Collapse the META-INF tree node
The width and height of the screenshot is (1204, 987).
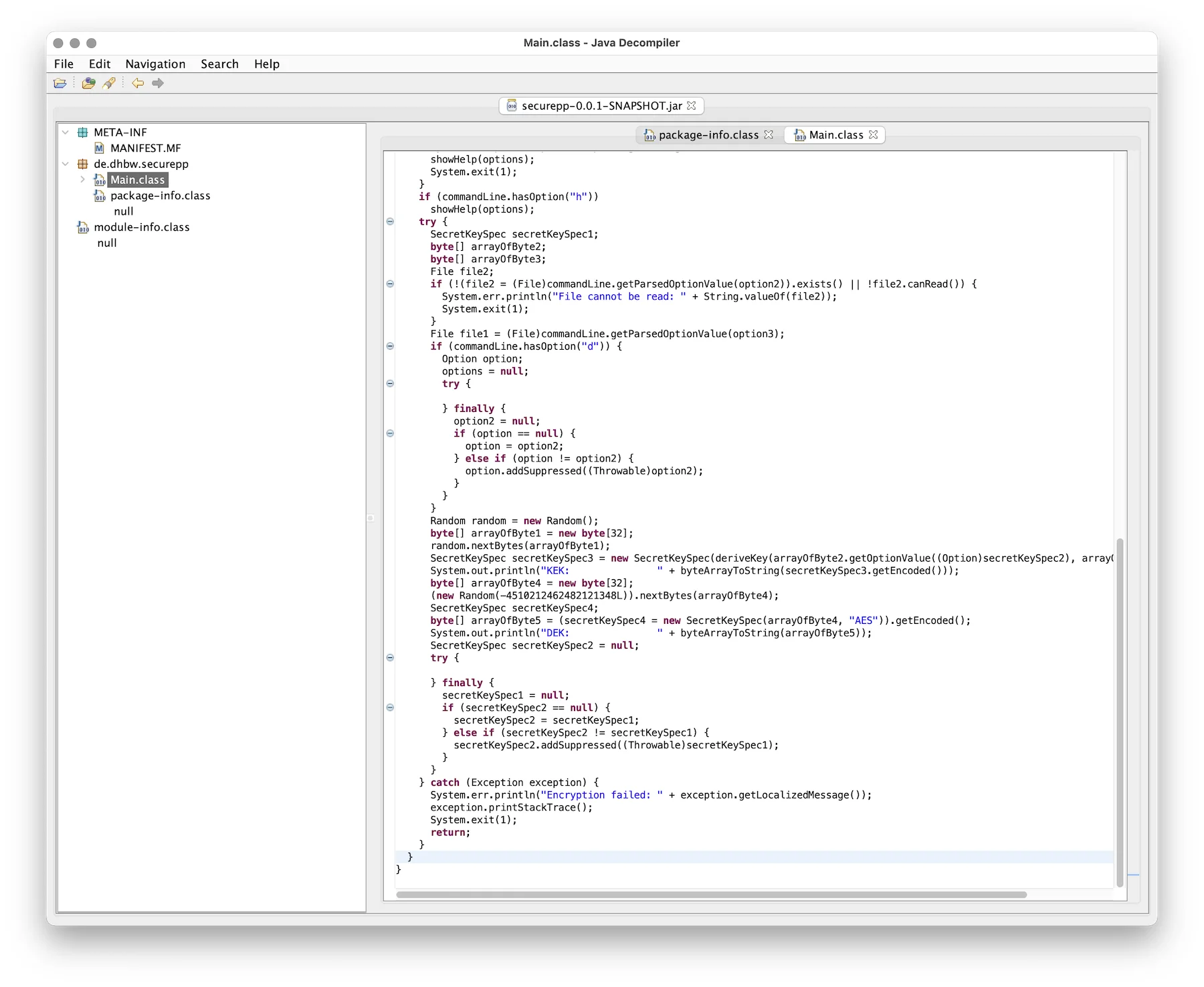pyautogui.click(x=66, y=132)
